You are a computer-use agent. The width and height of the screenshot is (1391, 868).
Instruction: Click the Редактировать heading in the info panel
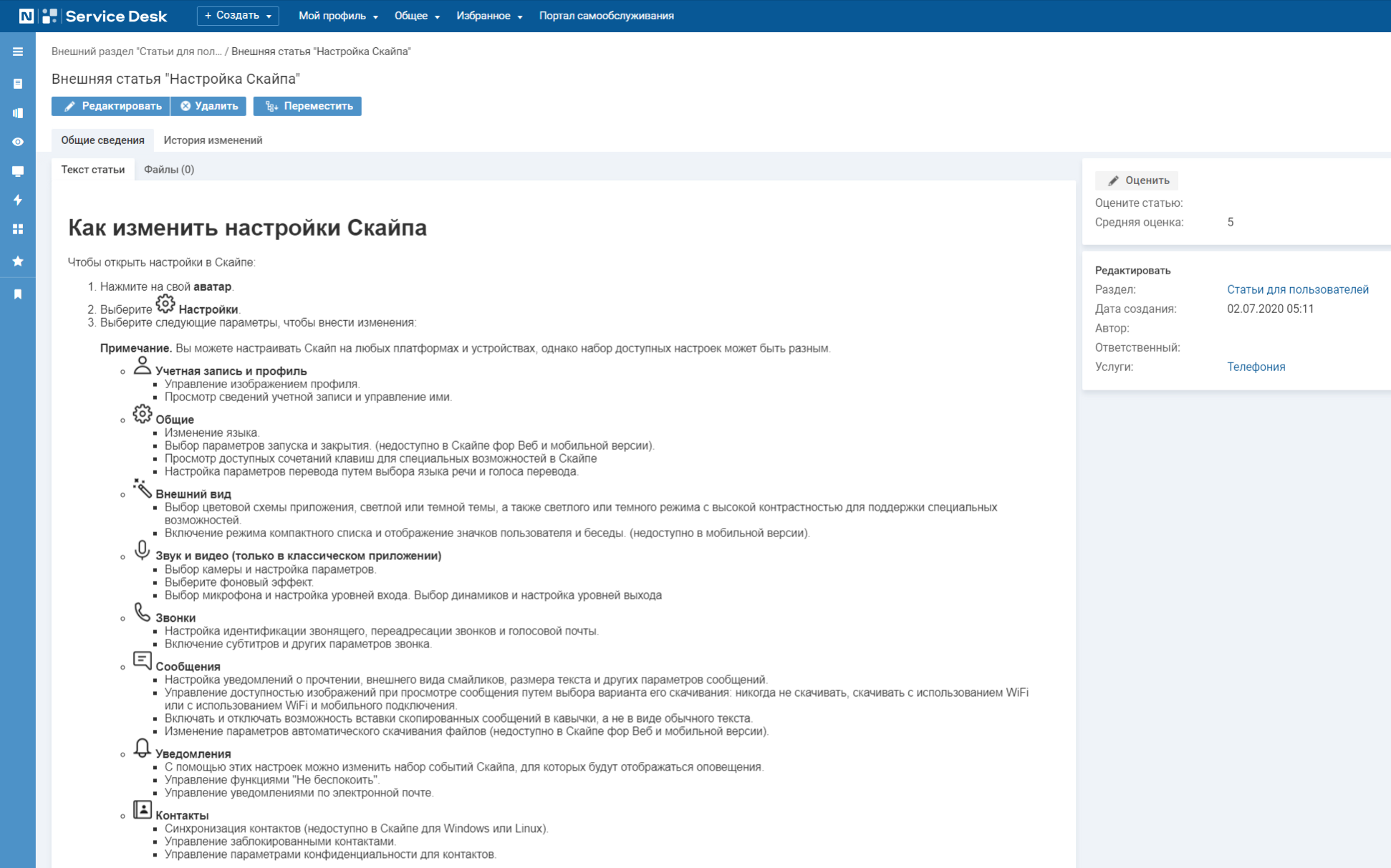tap(1132, 270)
